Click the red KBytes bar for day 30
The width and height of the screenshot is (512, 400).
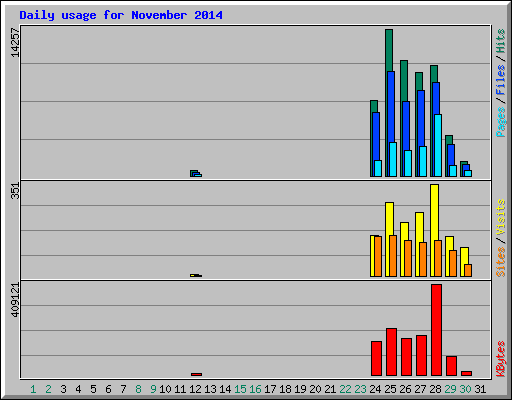466,373
